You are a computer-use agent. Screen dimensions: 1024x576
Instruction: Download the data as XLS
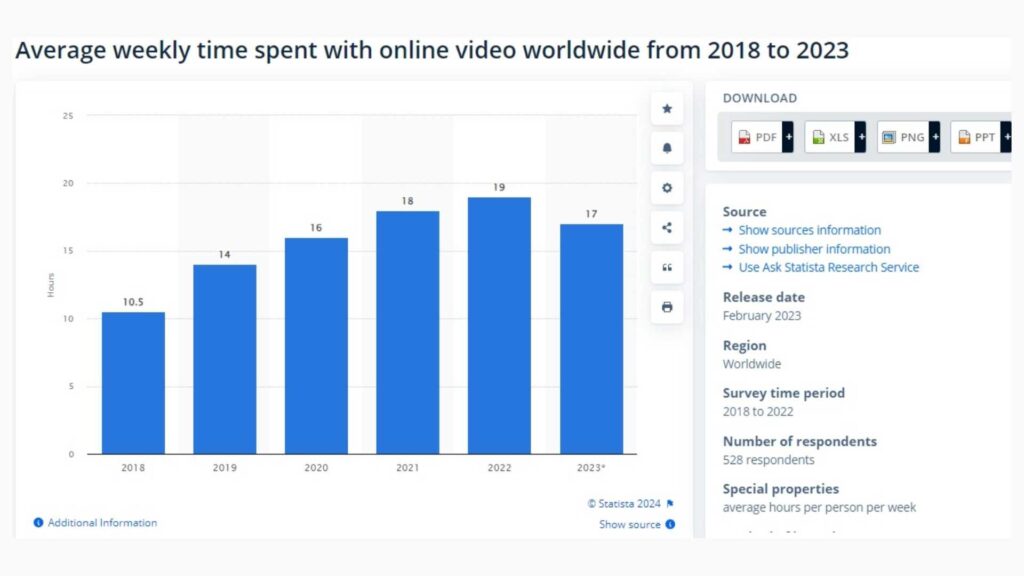pyautogui.click(x=829, y=137)
